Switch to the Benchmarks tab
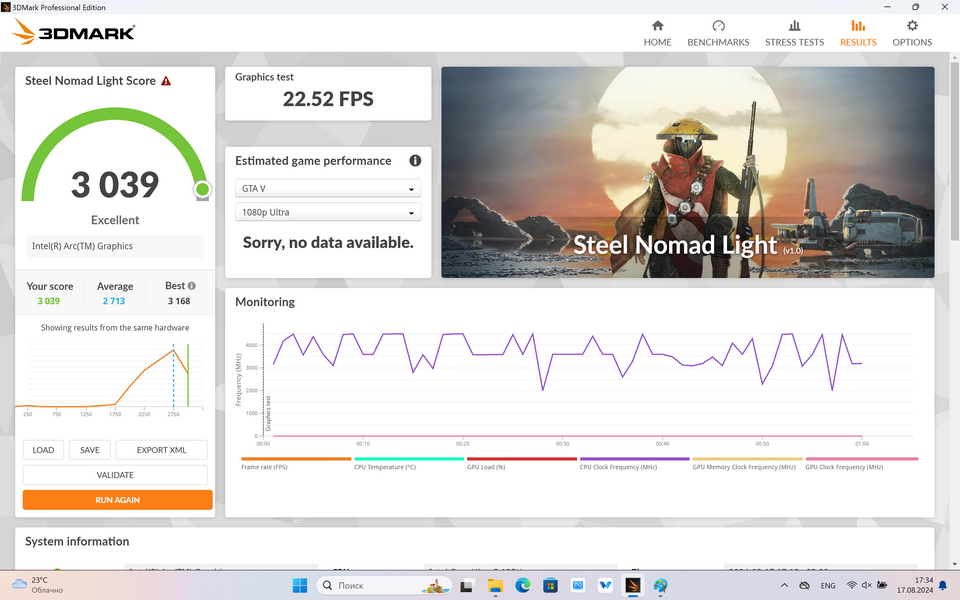Viewport: 960px width, 600px height. coord(718,33)
